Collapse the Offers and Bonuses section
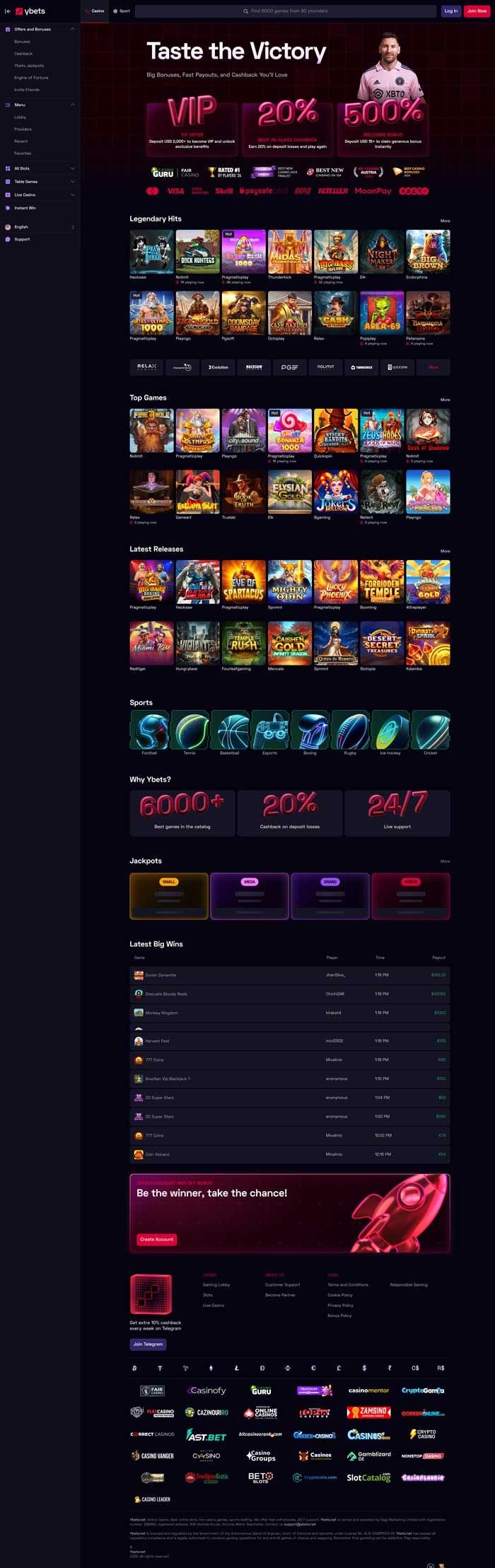The image size is (495, 1568). pos(72,29)
